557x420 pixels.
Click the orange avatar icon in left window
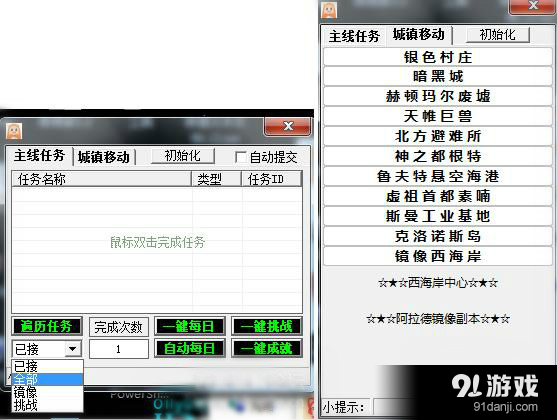(14, 131)
